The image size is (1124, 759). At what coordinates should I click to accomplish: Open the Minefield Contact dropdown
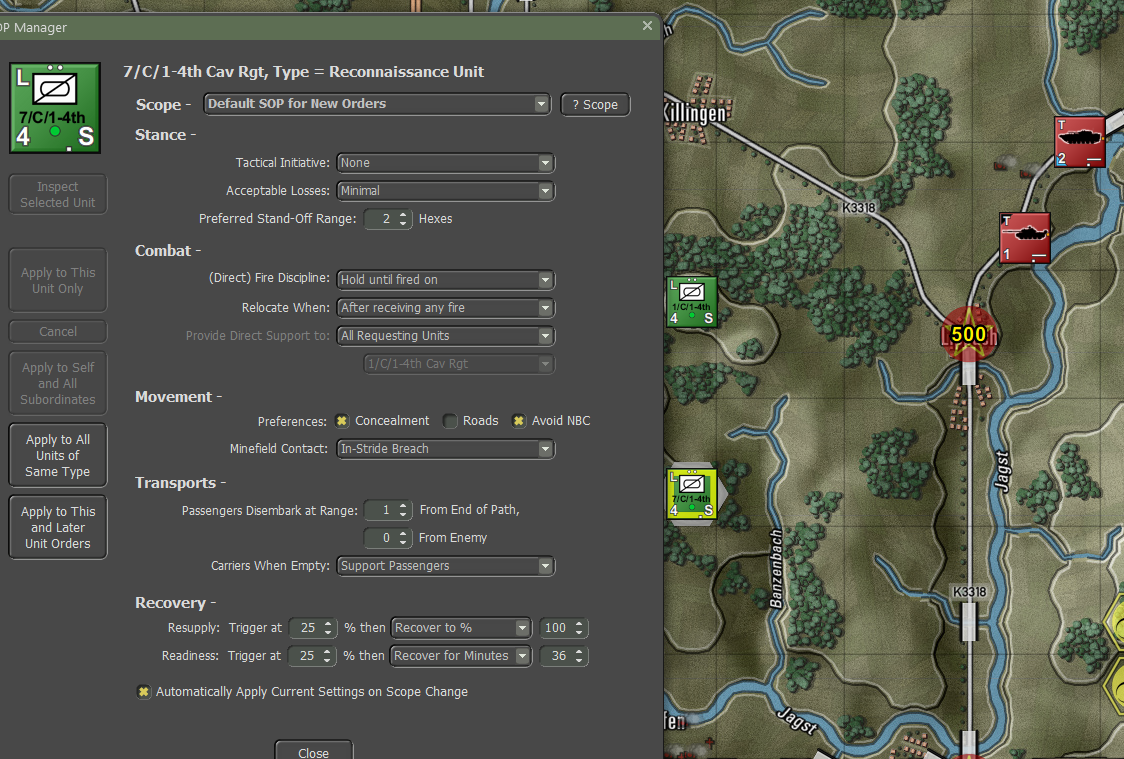pos(446,449)
